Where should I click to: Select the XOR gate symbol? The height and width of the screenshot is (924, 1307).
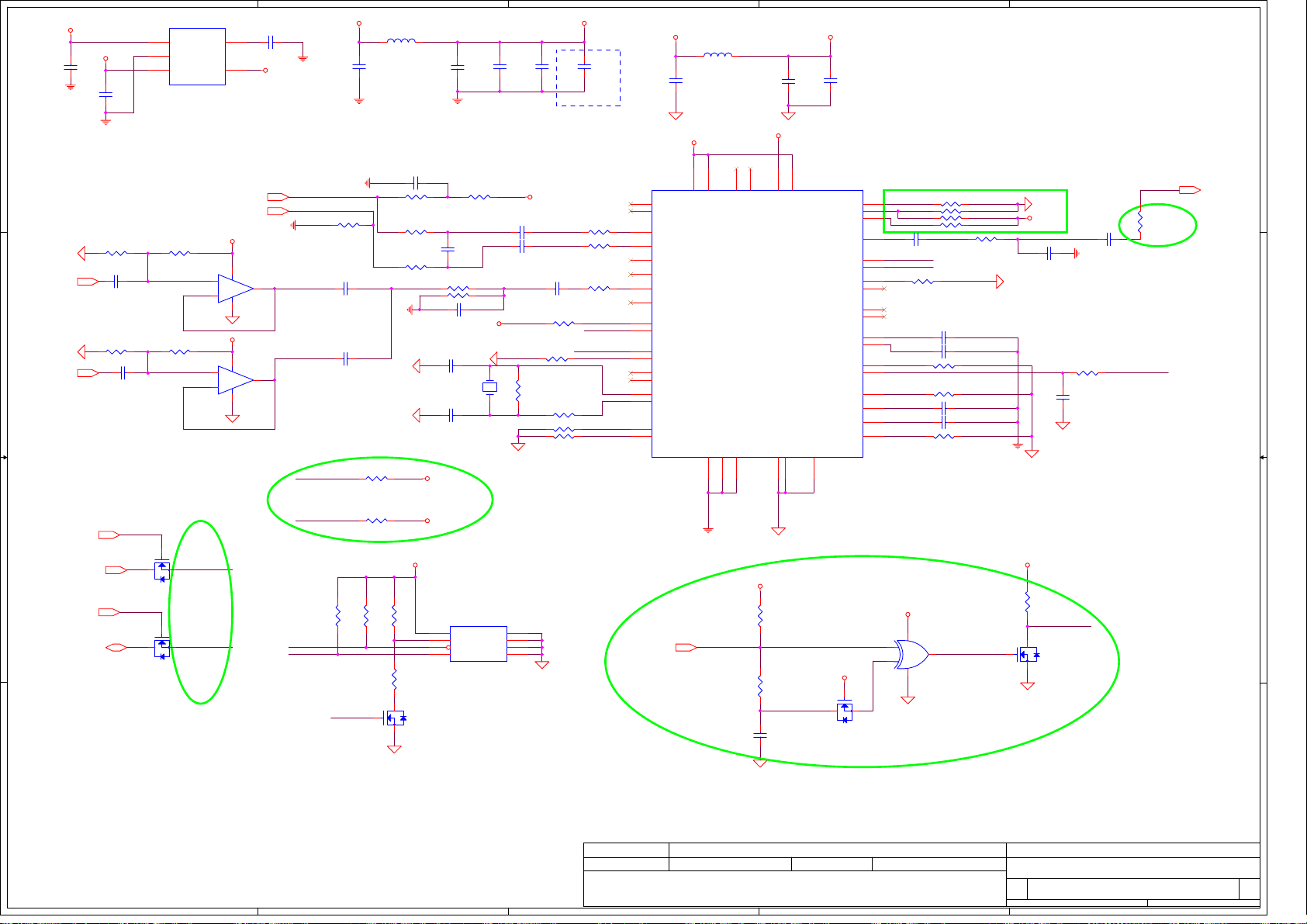pos(911,655)
